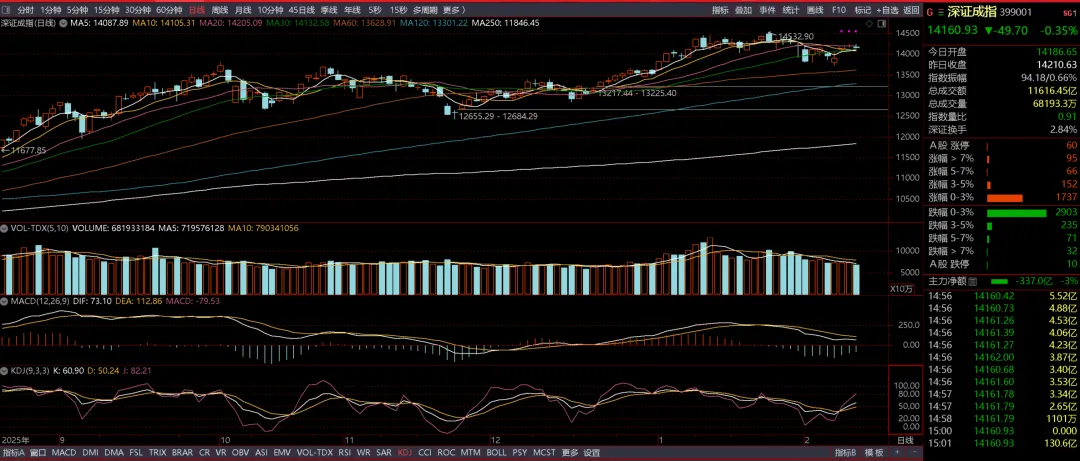The height and width of the screenshot is (461, 1080).
Task: Switch to the 年线 yearly chart
Action: 352,10
